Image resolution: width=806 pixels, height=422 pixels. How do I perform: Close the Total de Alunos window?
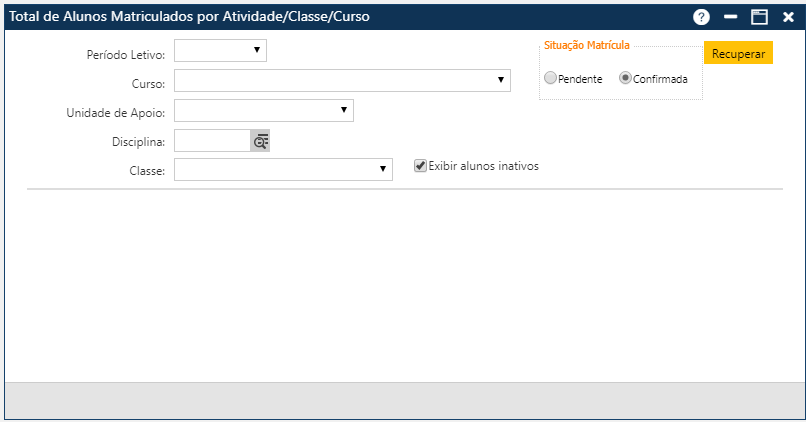pyautogui.click(x=788, y=17)
